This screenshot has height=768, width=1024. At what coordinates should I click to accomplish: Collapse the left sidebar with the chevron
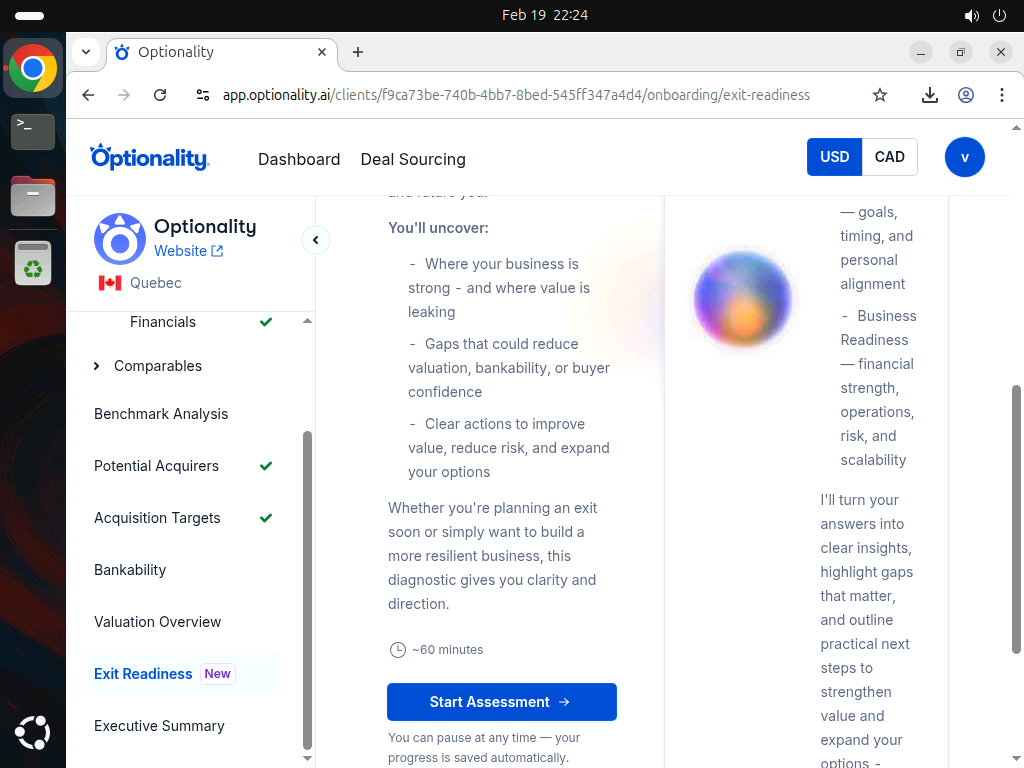click(x=316, y=240)
